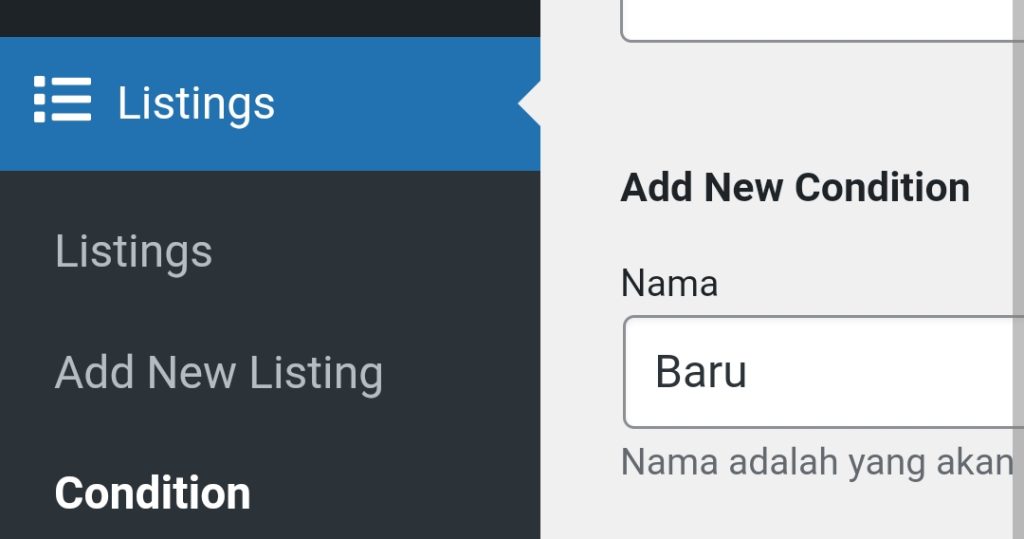The height and width of the screenshot is (539, 1024).
Task: Click the Nama field label
Action: tap(669, 283)
